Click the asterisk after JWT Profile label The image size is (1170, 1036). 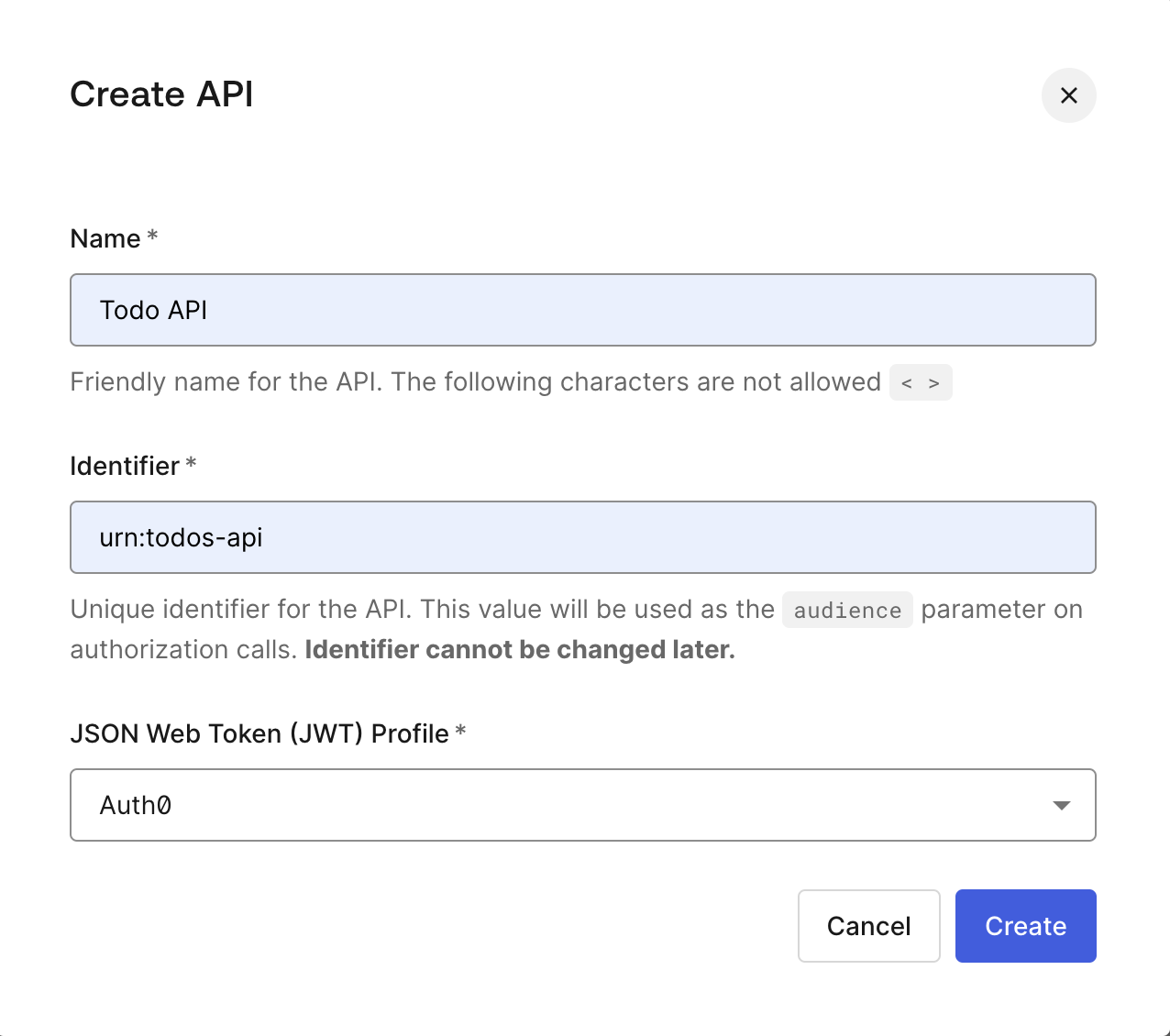[x=460, y=732]
